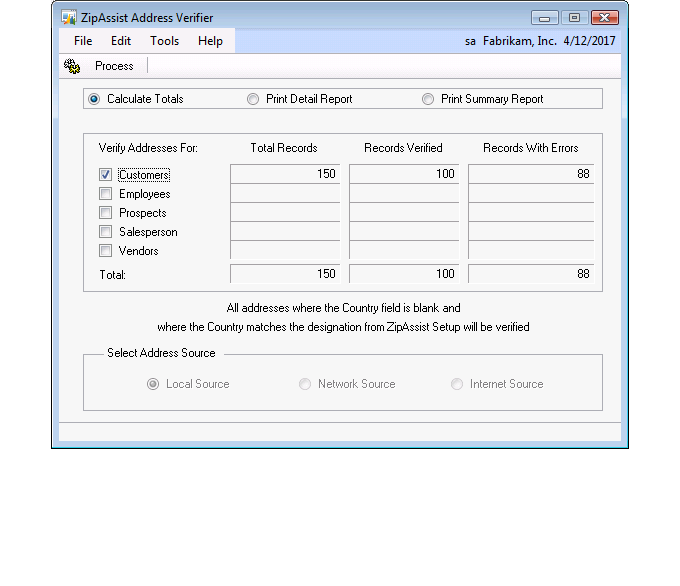
Task: Check the Salesperson checkbox
Action: point(105,232)
